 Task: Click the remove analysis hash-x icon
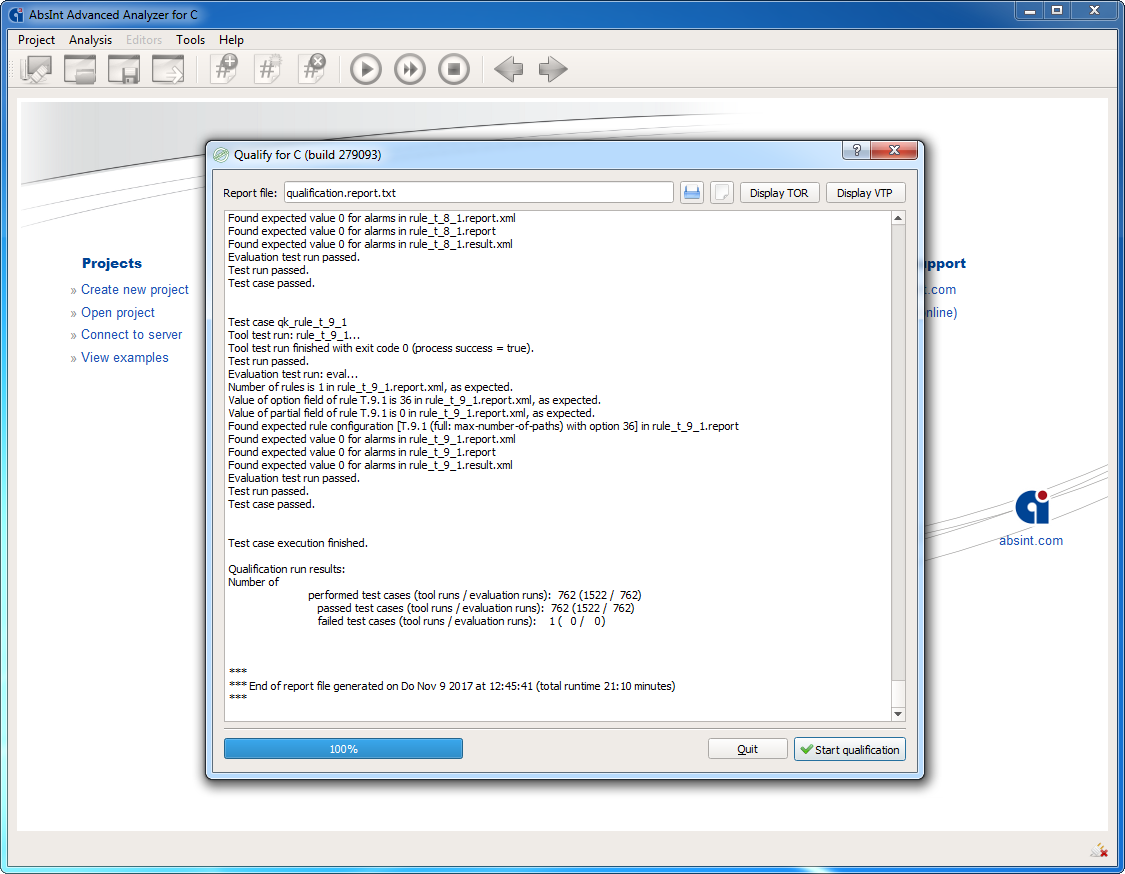point(312,70)
